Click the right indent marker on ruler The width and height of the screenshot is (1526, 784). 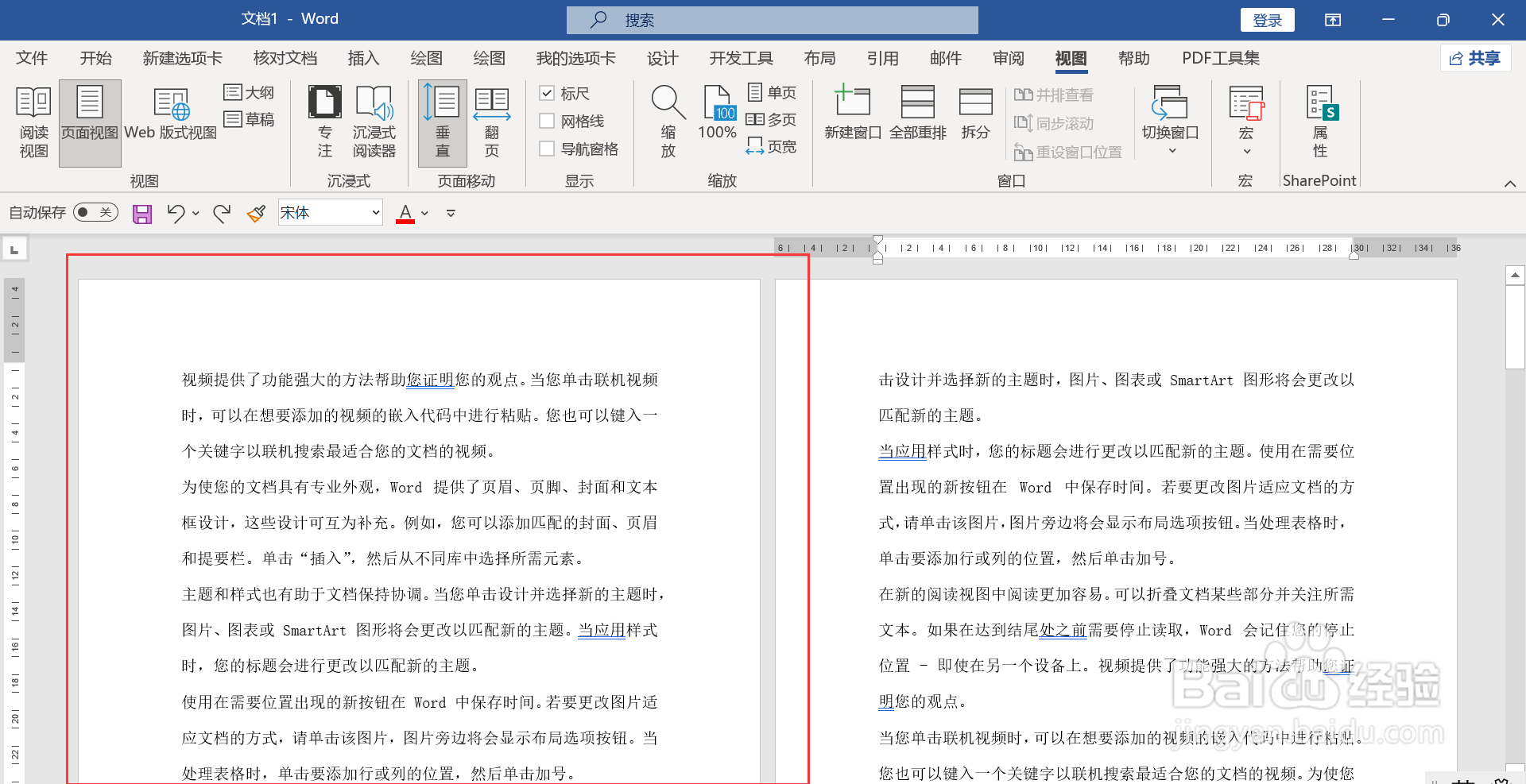point(1354,256)
